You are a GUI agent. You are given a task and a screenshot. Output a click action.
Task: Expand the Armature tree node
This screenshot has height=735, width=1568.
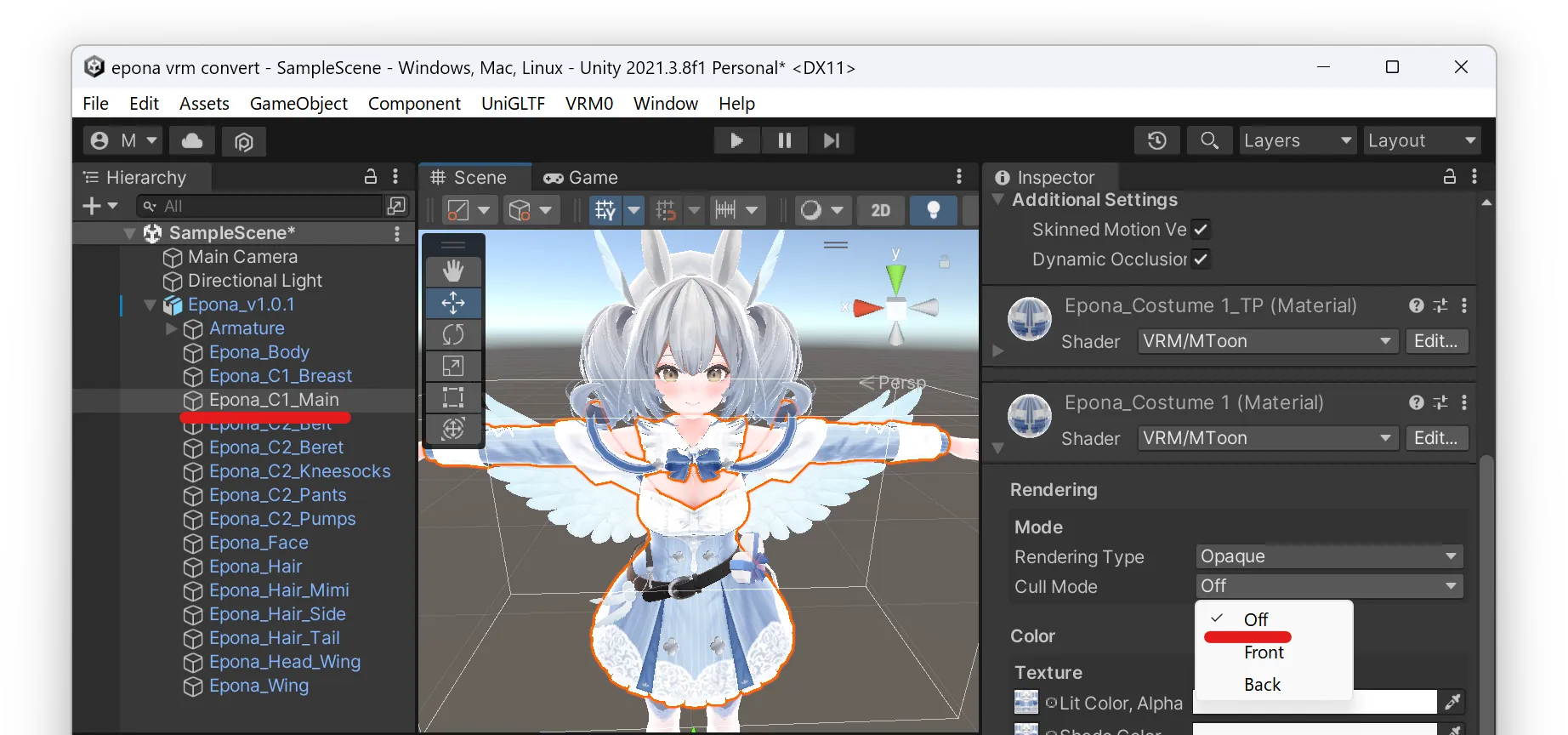[x=171, y=328]
